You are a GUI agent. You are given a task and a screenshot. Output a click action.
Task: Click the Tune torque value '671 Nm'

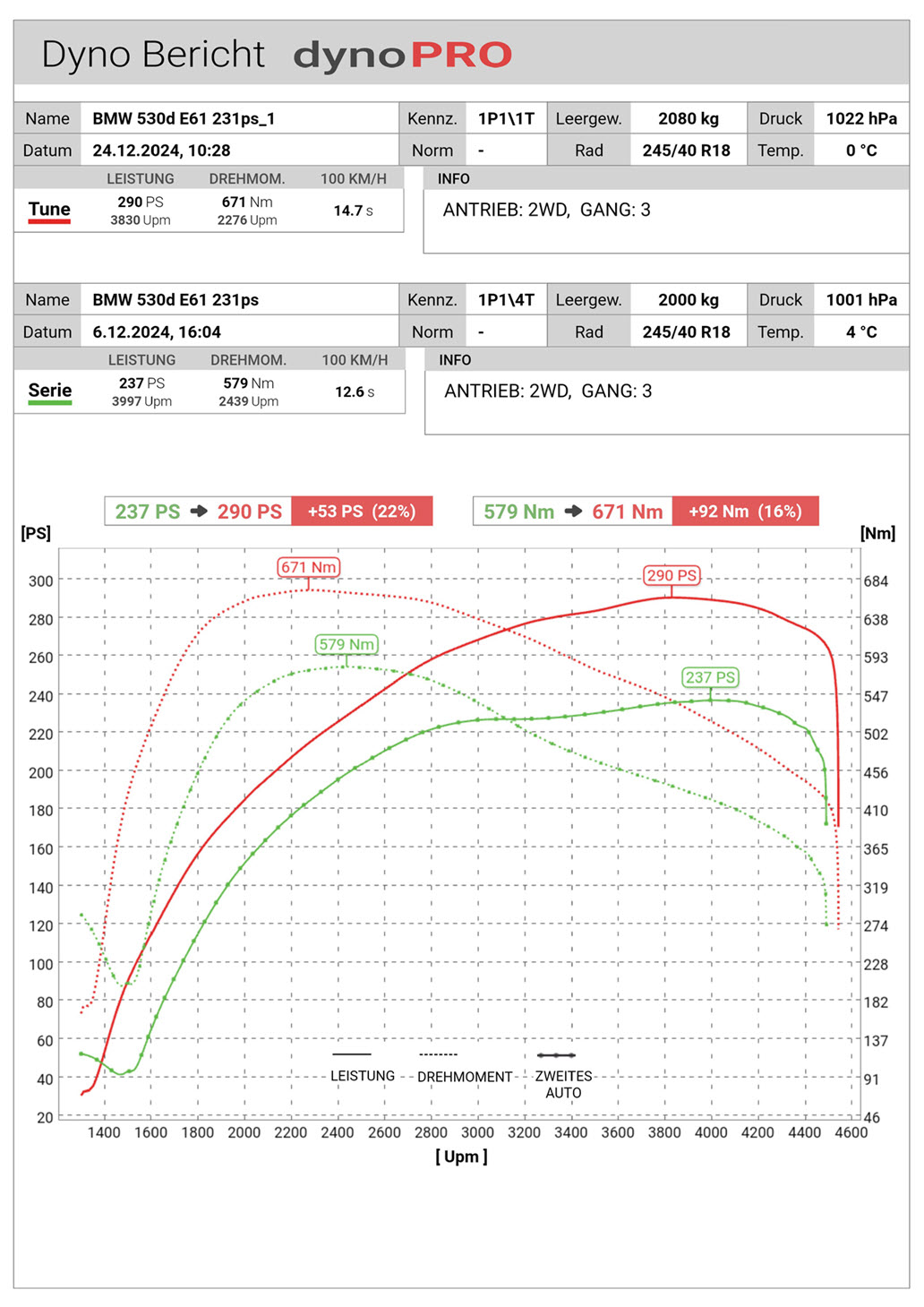click(x=247, y=202)
